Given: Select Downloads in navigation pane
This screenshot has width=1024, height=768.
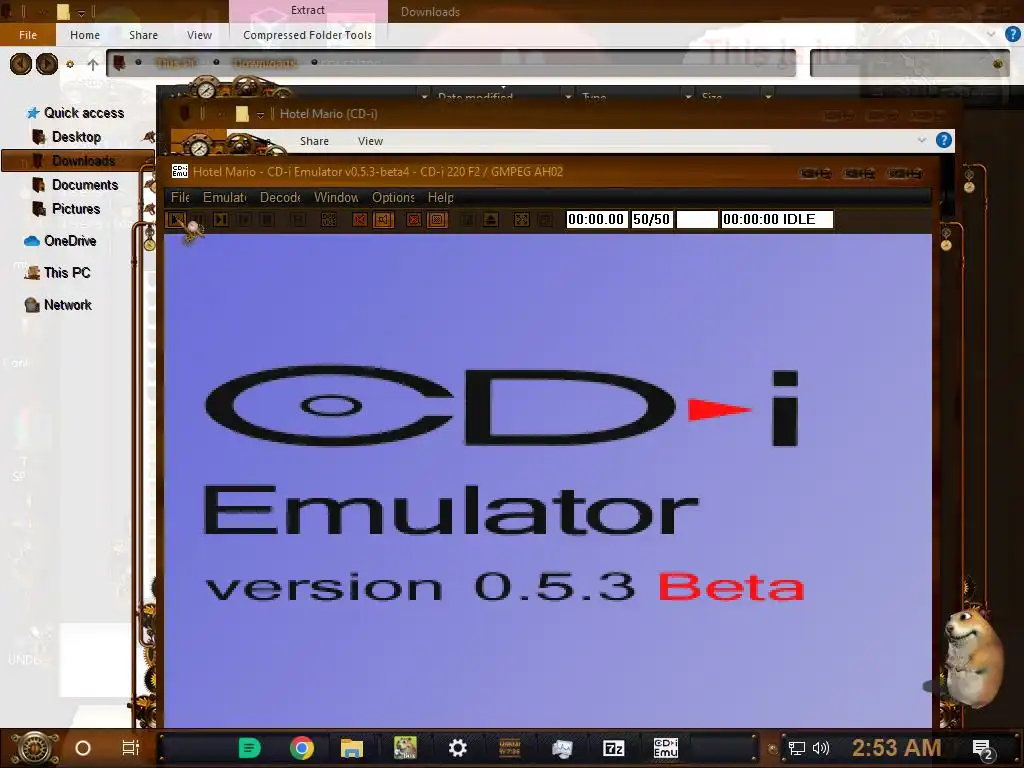Looking at the screenshot, I should click(x=77, y=161).
